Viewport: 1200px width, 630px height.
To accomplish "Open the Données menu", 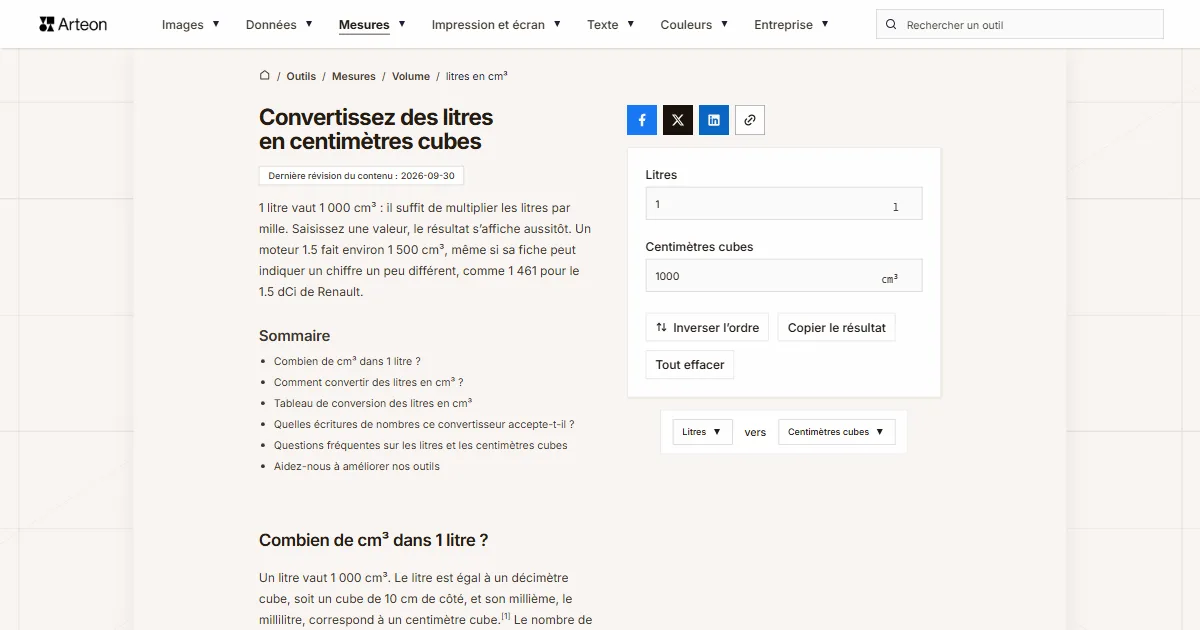I will click(279, 24).
